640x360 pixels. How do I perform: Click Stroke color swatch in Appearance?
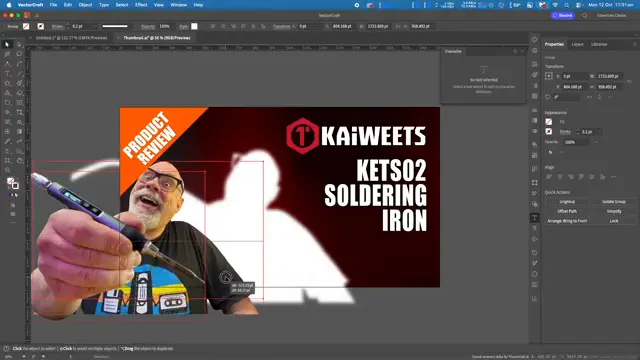coord(549,131)
